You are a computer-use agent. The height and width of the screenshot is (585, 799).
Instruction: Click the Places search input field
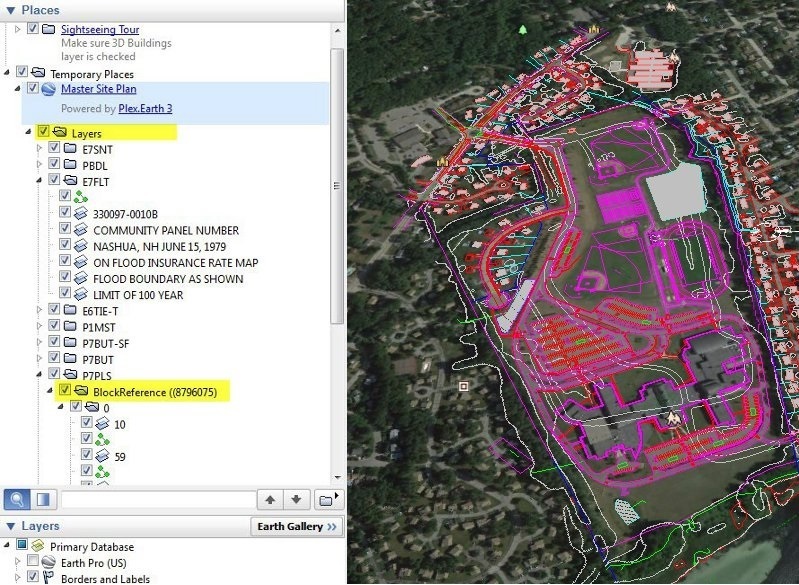pyautogui.click(x=158, y=499)
